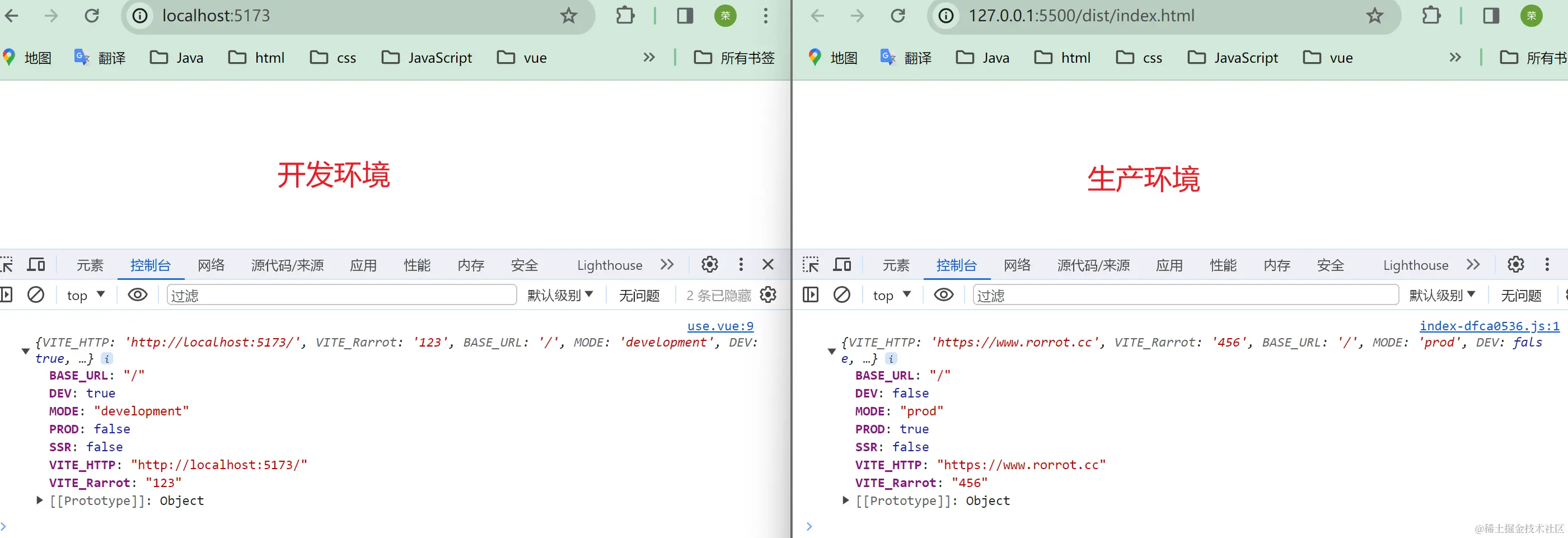Image resolution: width=1568 pixels, height=538 pixels.
Task: Open console settings gear beside 2 条已隐藏
Action: [x=768, y=295]
